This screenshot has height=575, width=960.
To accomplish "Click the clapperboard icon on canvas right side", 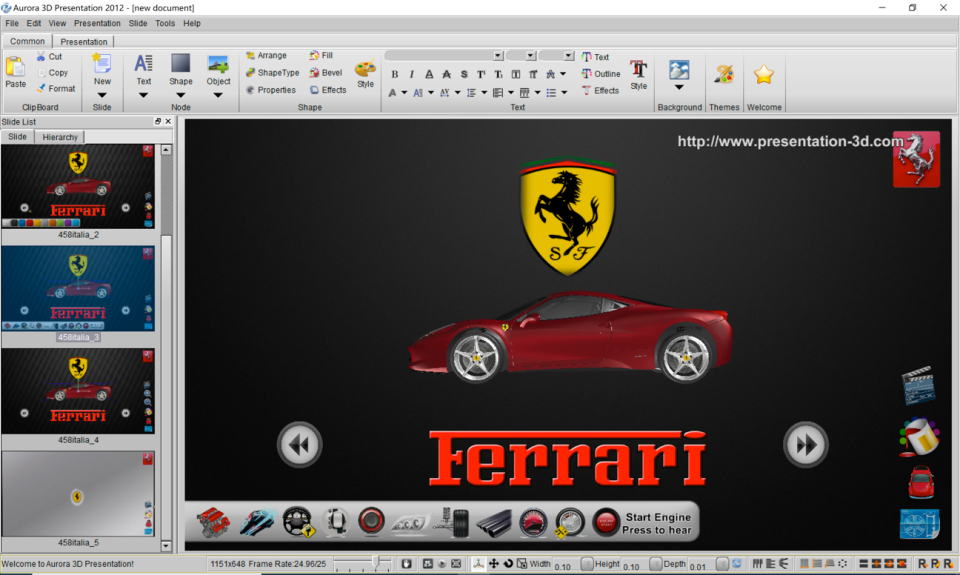I will pyautogui.click(x=919, y=385).
